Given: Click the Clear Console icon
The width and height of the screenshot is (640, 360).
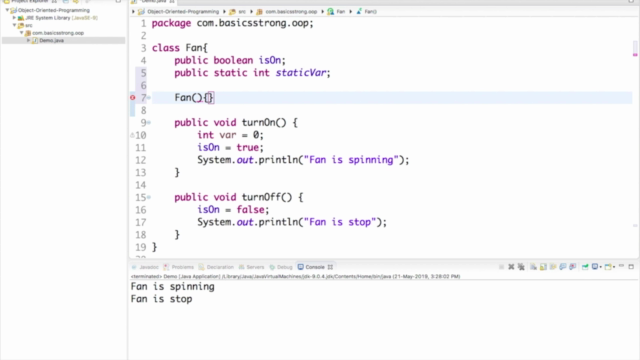Looking at the screenshot, I should click(533, 267).
